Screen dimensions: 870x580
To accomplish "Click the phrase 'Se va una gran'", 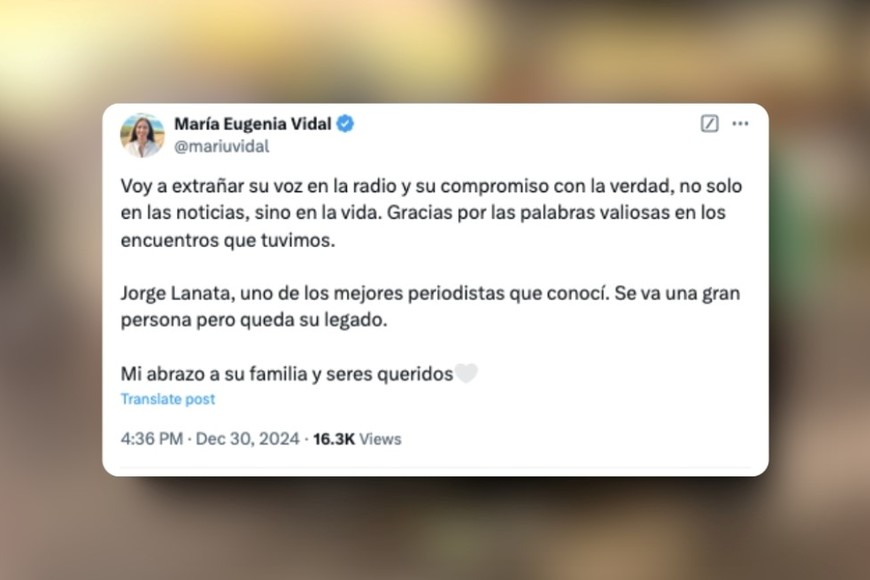I will pyautogui.click(x=677, y=294).
